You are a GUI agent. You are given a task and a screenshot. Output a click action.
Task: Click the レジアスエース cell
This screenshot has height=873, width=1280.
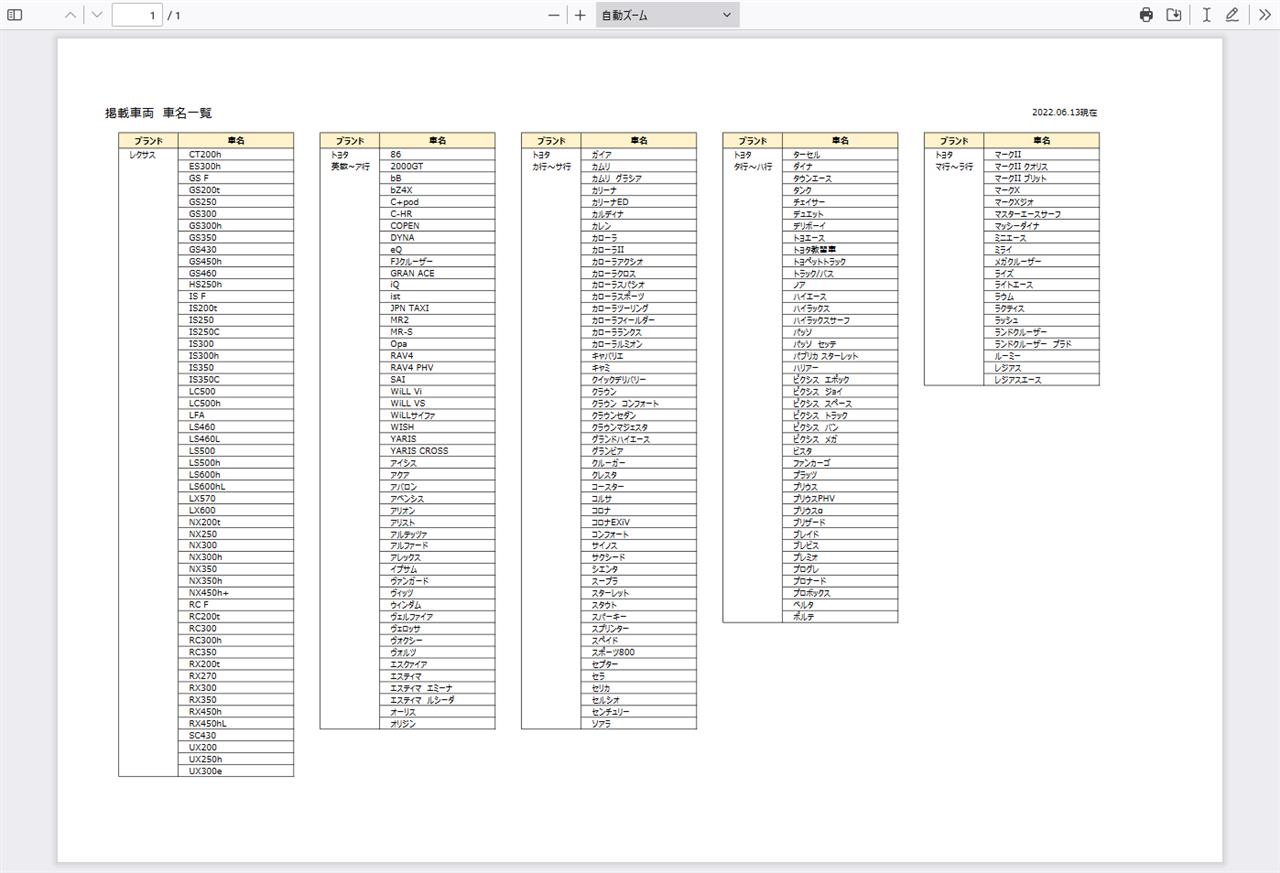pyautogui.click(x=1041, y=380)
